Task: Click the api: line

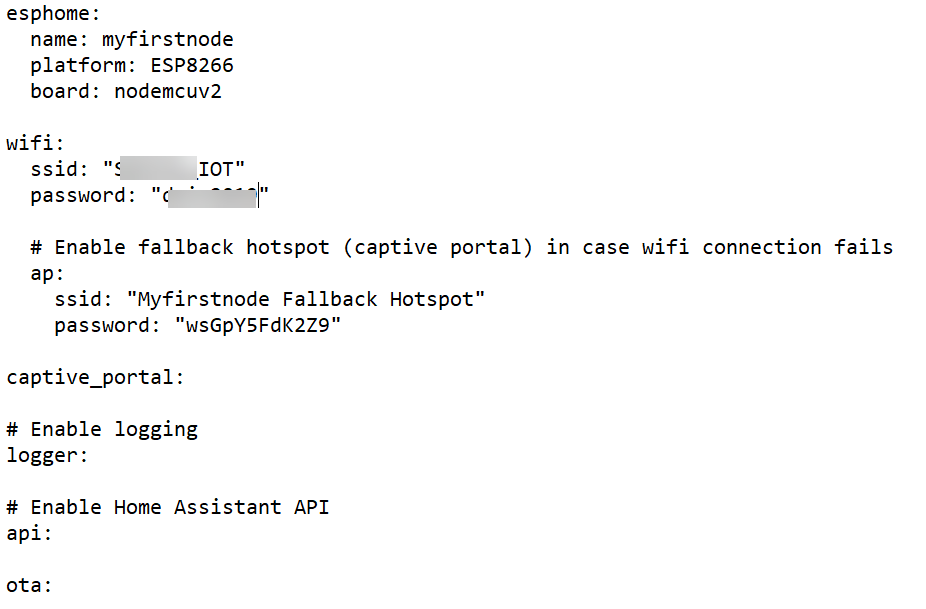Action: coord(28,533)
